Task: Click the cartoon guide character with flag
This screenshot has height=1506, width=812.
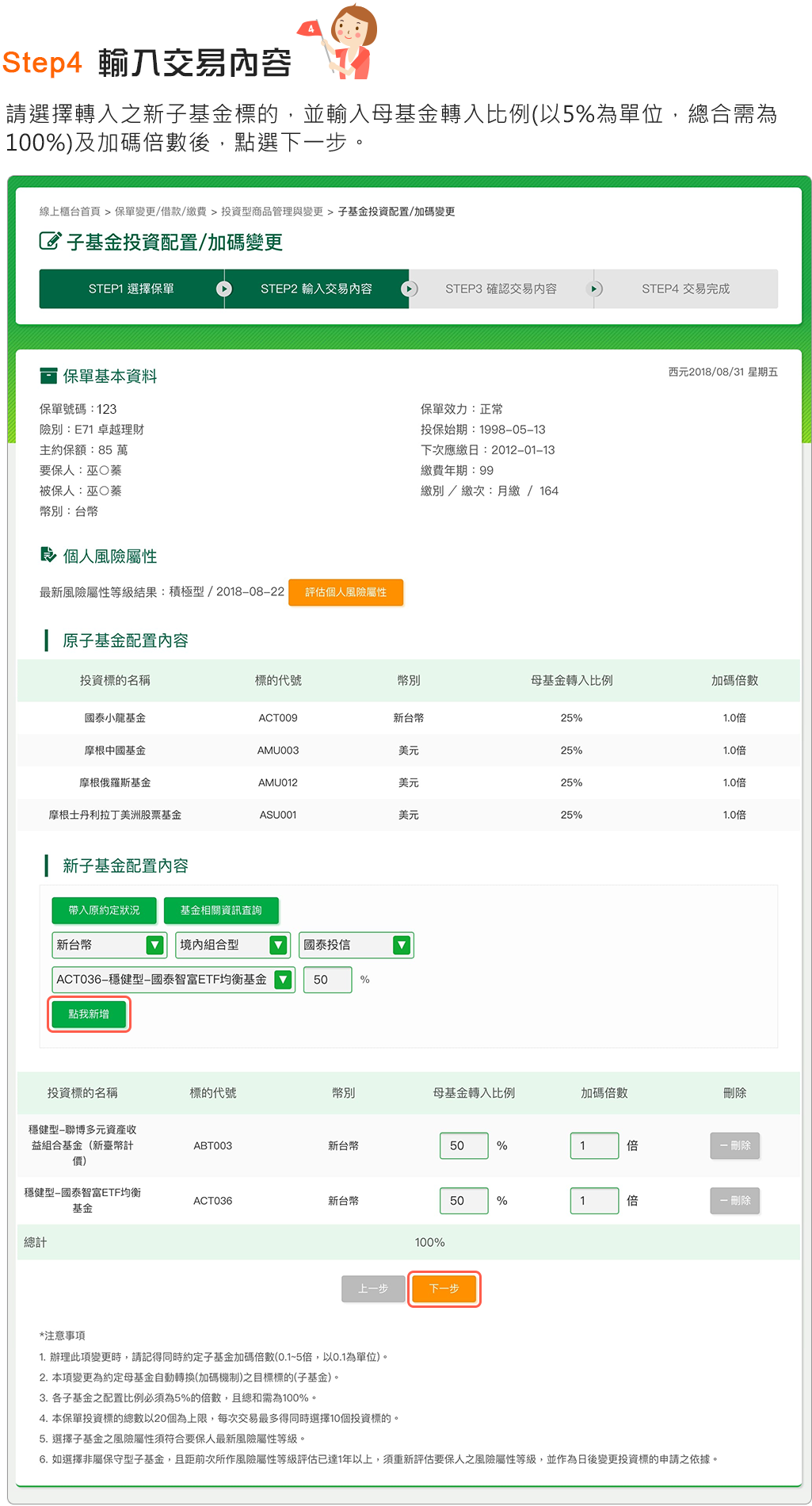Action: 342,40
